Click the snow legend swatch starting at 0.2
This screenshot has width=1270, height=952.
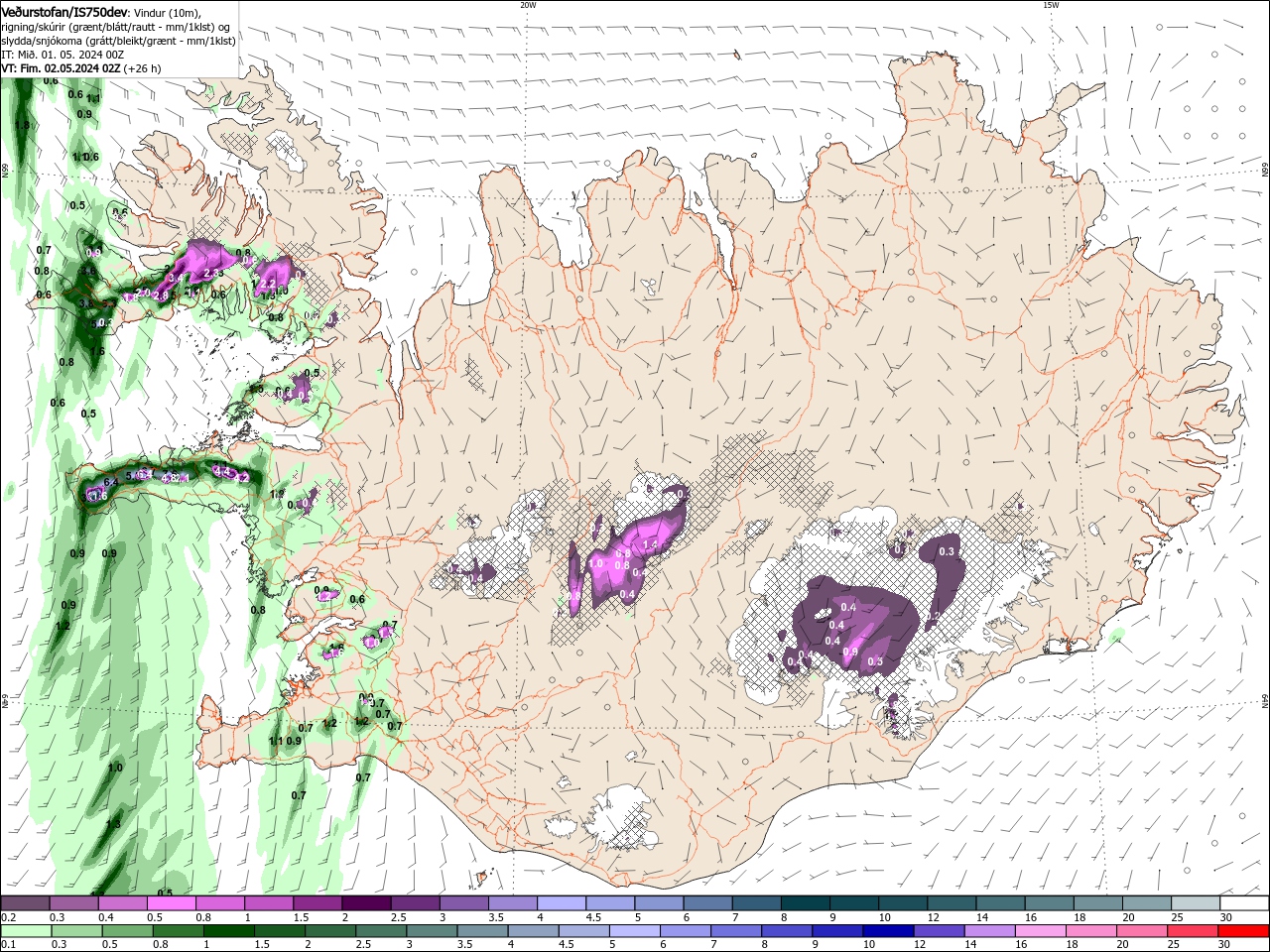pos(25,903)
